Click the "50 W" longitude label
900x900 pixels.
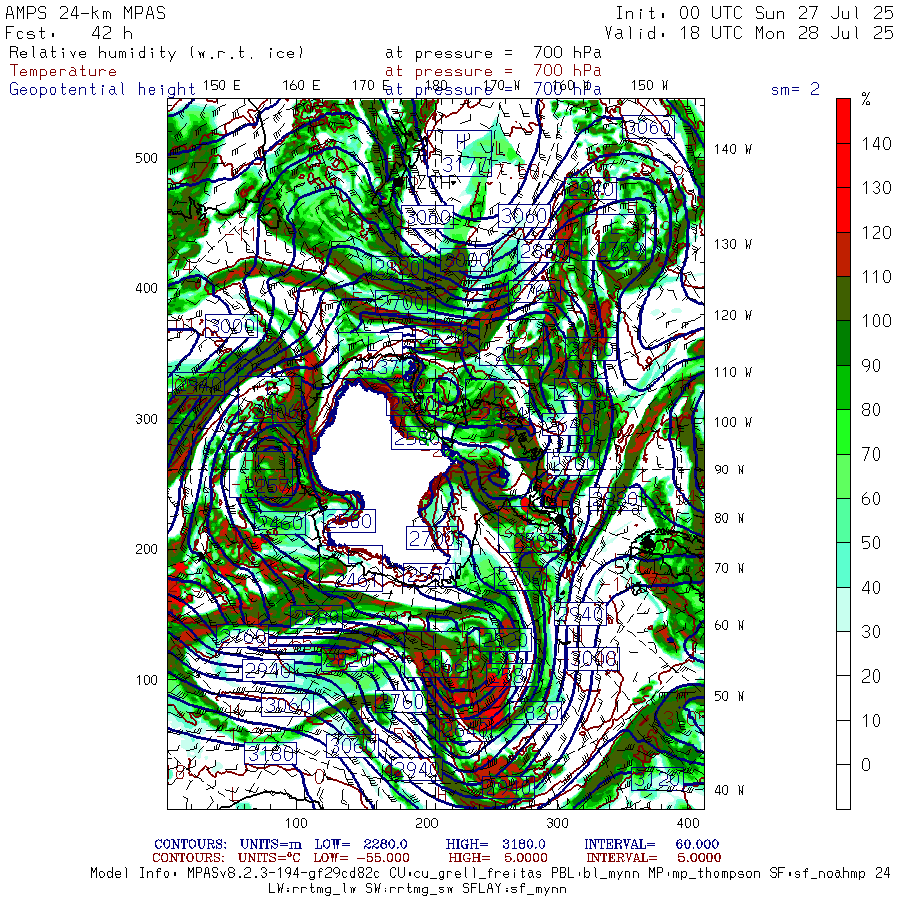point(729,696)
